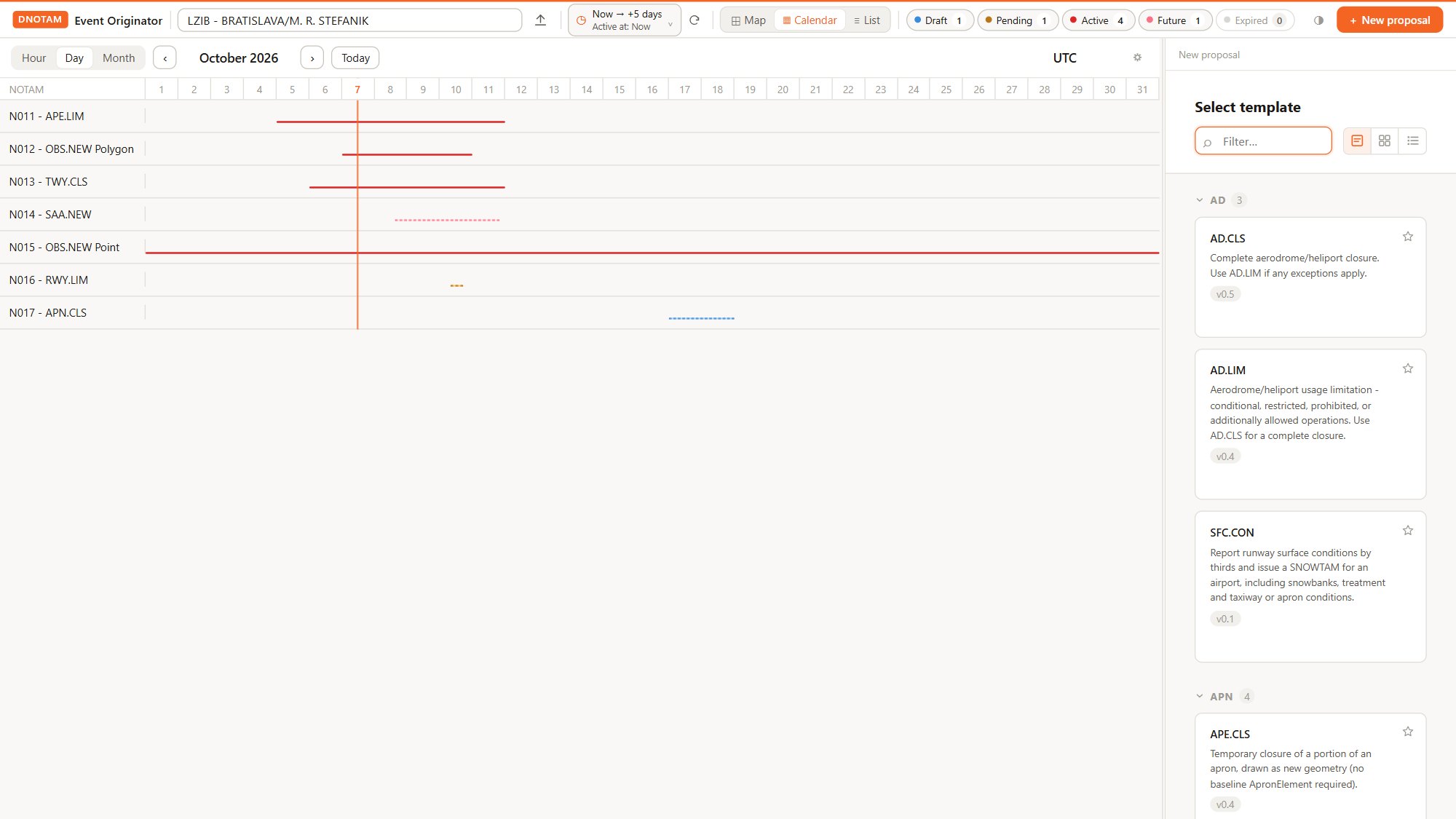The image size is (1456, 819).
Task: Click the Today button
Action: tap(355, 58)
